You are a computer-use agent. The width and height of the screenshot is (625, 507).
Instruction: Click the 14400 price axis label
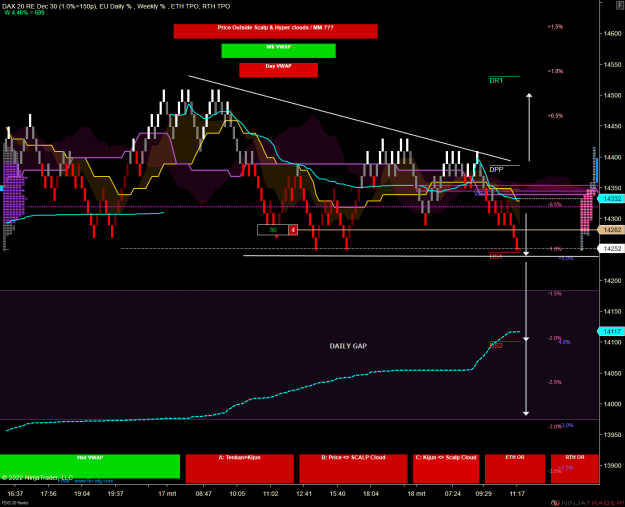pos(613,157)
